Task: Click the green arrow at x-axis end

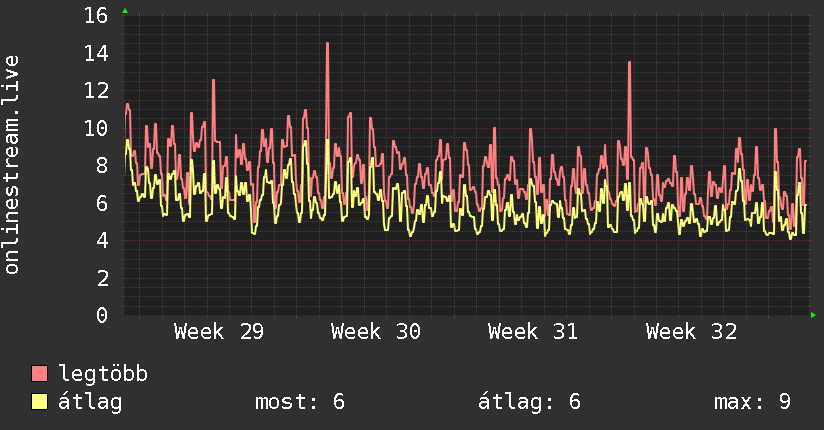Action: pyautogui.click(x=813, y=315)
